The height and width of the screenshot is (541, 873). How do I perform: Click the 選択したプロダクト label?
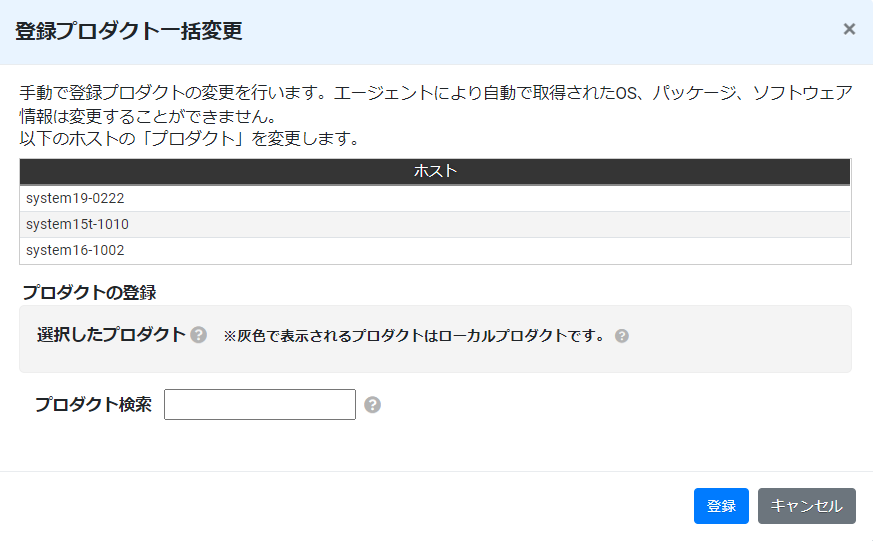coord(111,335)
